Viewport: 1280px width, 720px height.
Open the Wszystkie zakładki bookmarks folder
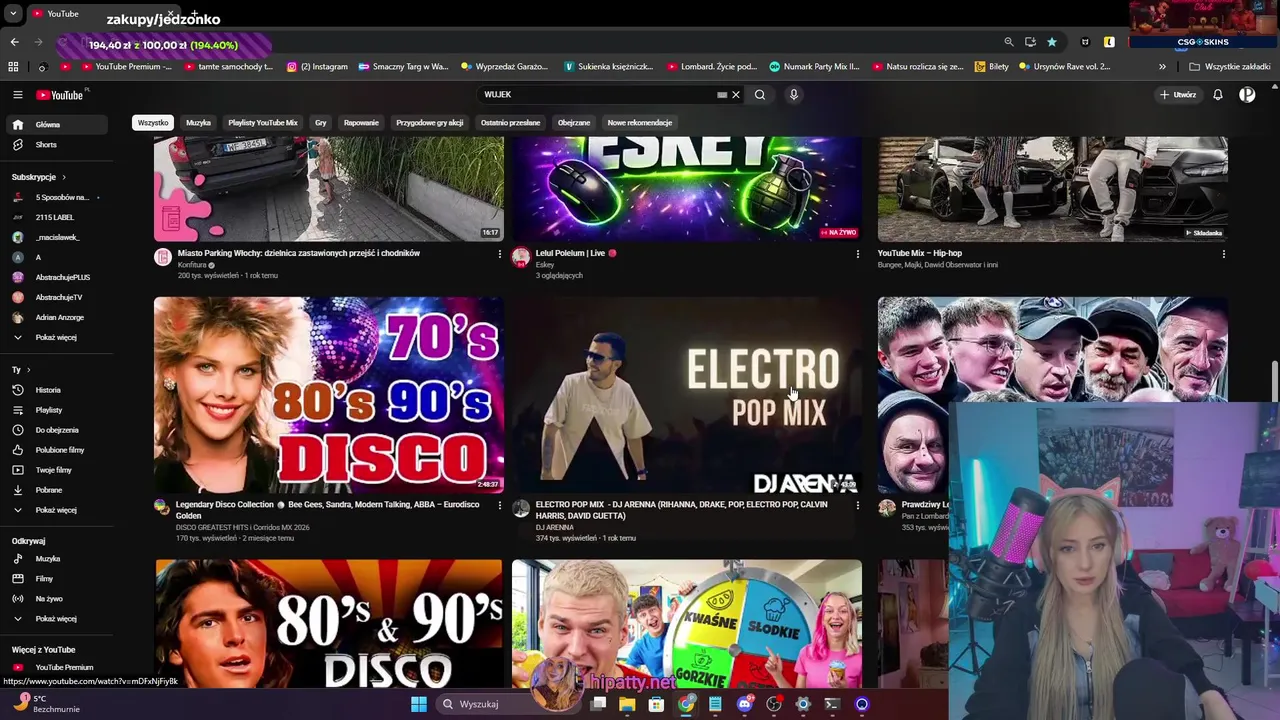coord(1230,67)
